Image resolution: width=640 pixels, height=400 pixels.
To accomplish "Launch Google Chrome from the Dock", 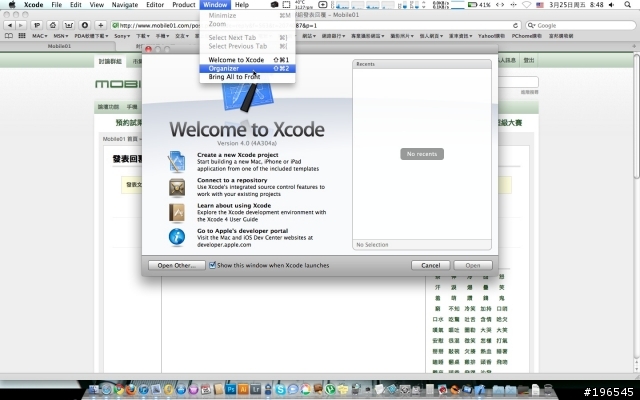I will tap(119, 389).
